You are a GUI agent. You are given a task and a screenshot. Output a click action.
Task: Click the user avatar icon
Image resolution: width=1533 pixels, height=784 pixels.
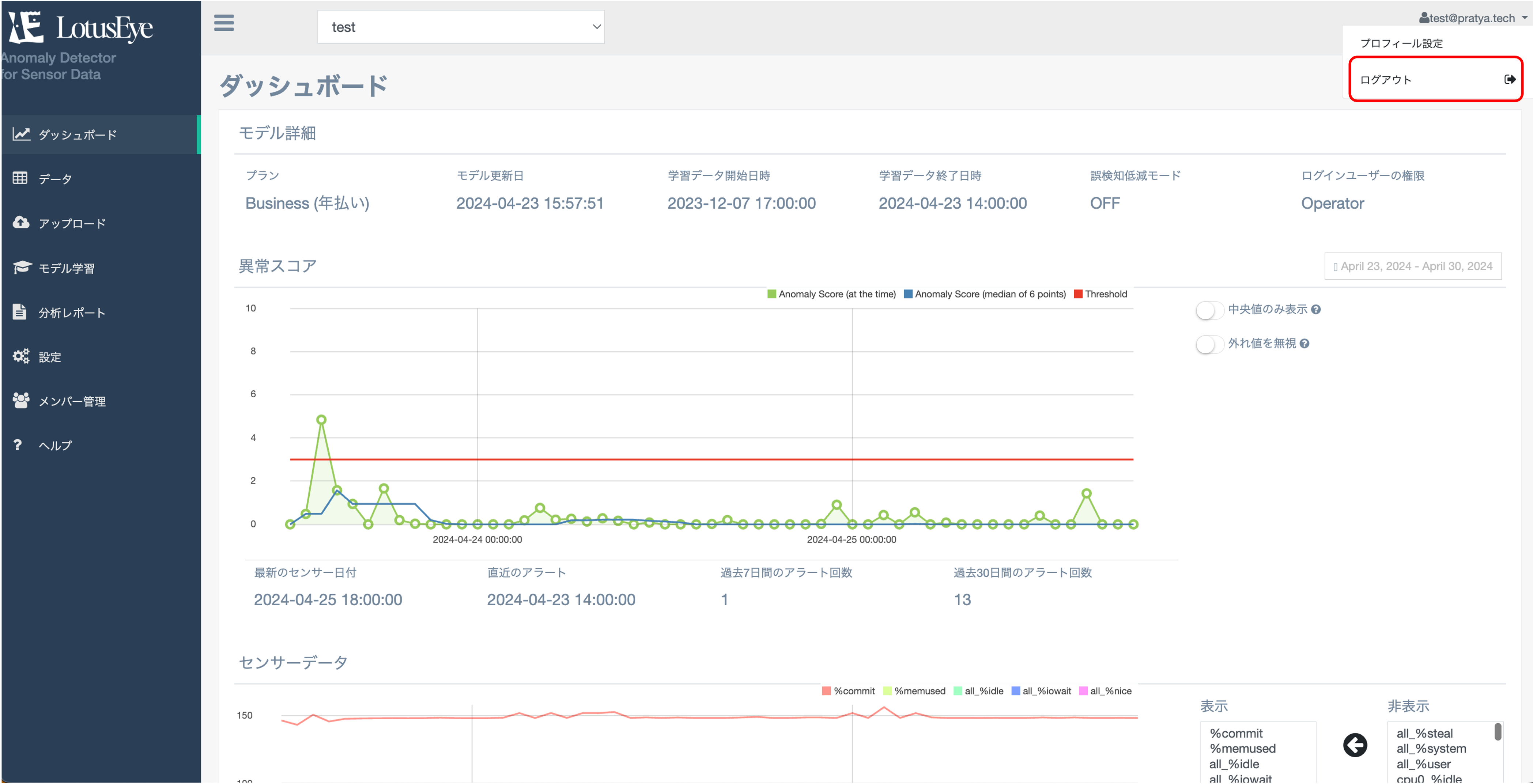click(x=1424, y=18)
